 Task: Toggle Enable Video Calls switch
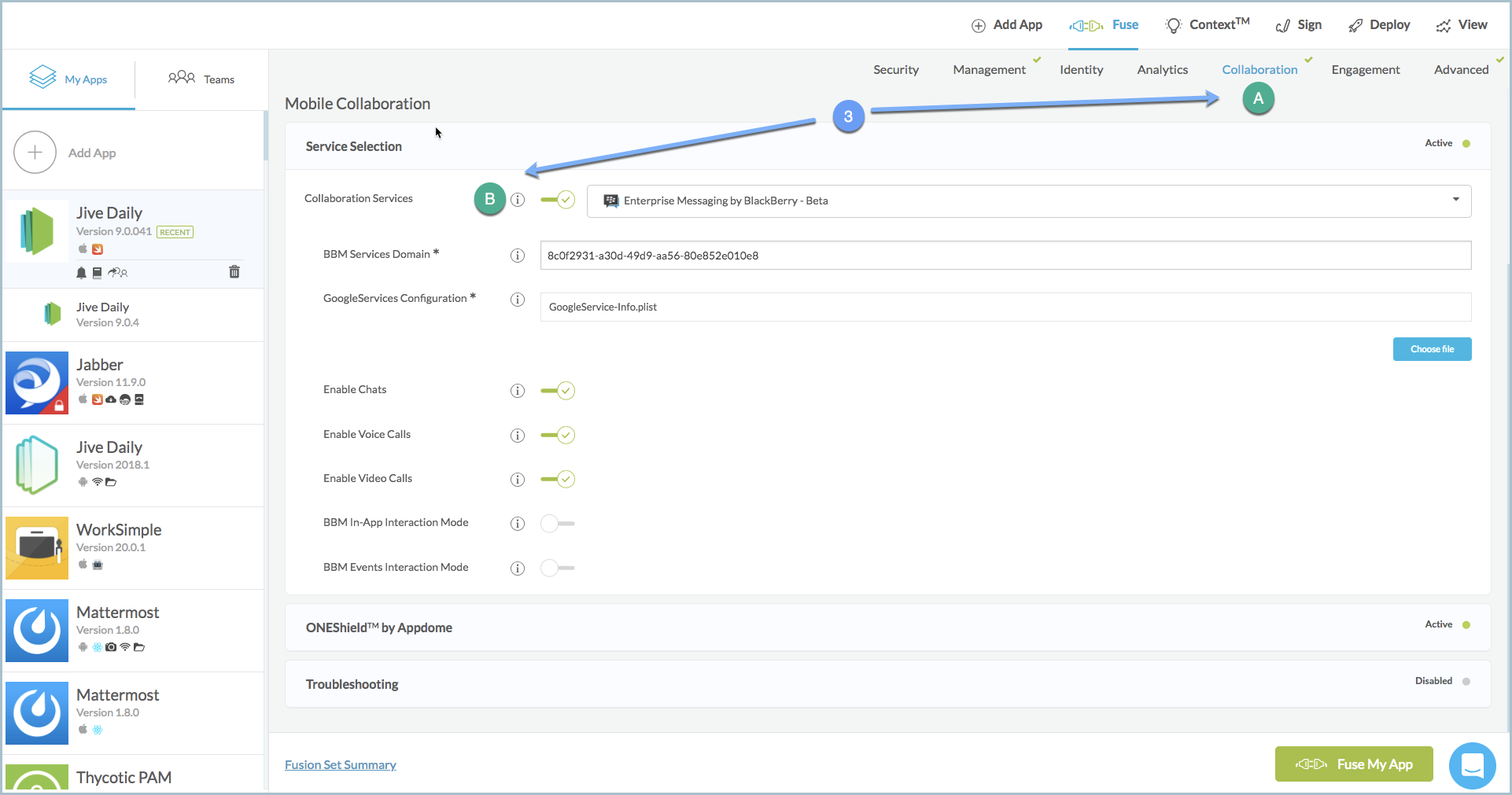click(x=558, y=479)
